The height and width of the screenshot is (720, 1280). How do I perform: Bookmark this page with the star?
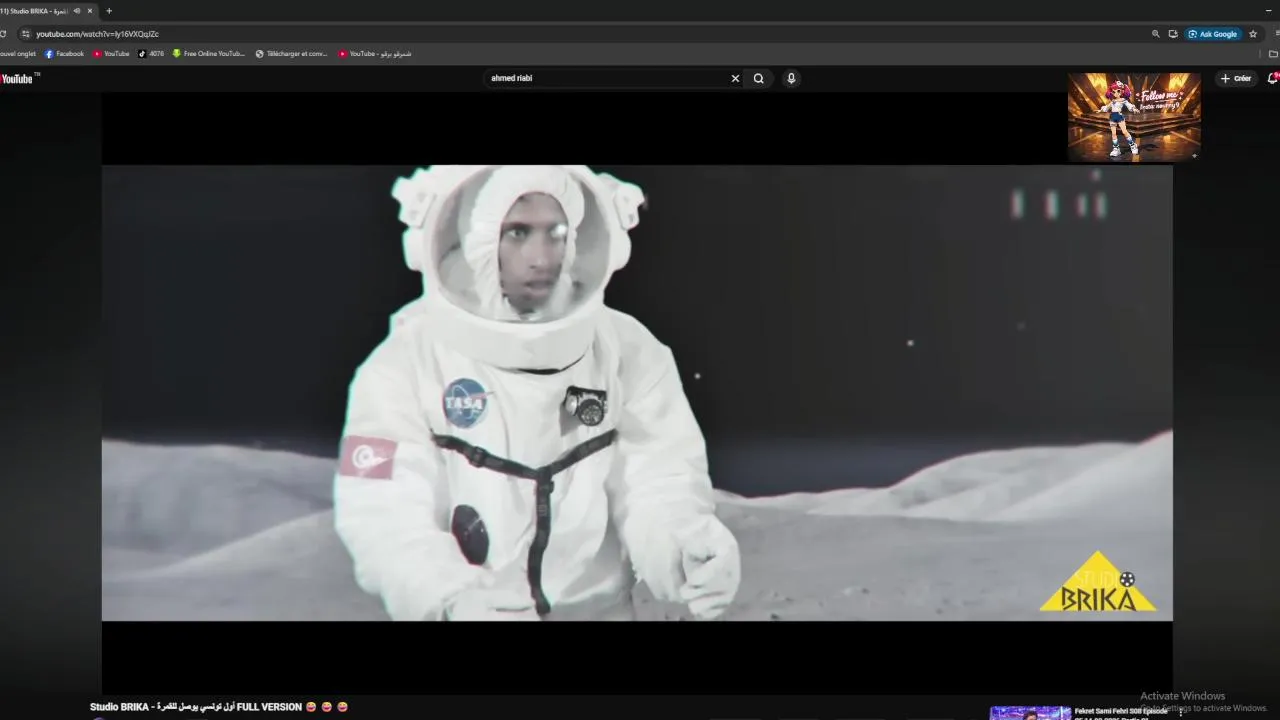[1253, 34]
